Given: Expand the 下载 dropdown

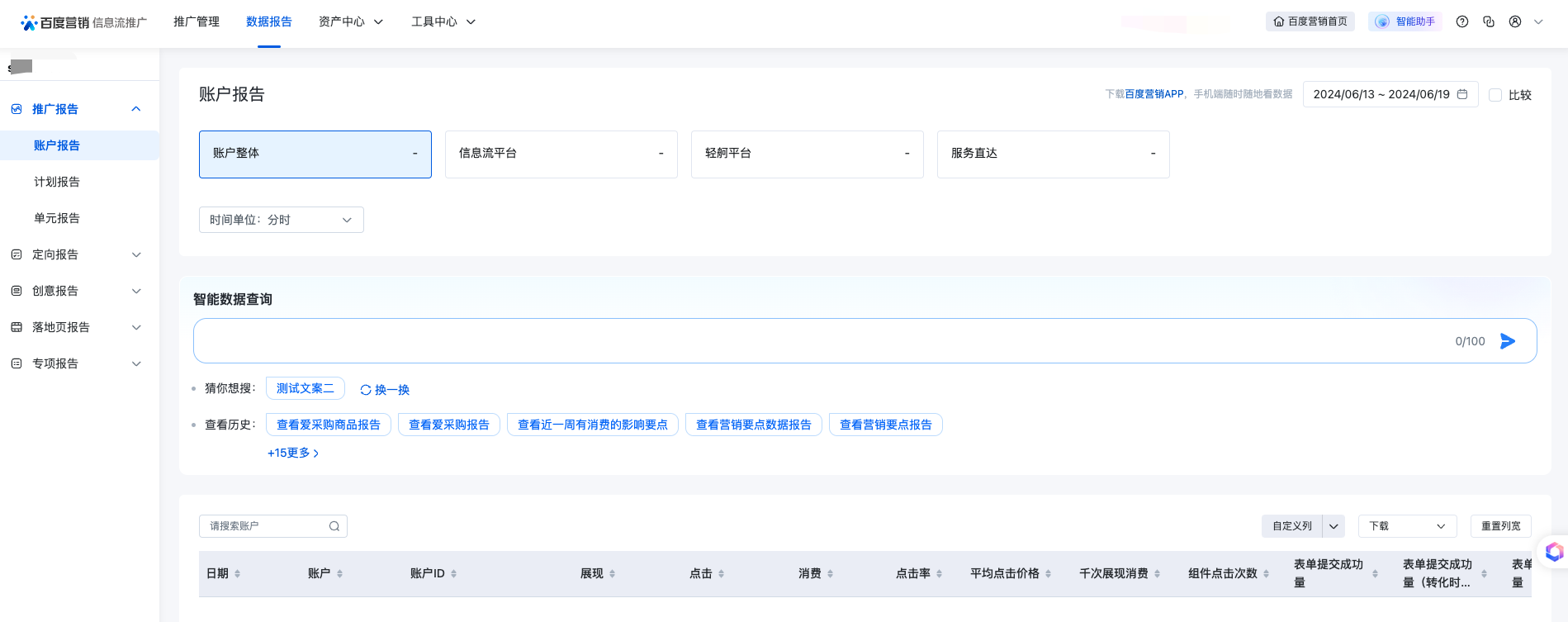Looking at the screenshot, I should coord(1407,526).
